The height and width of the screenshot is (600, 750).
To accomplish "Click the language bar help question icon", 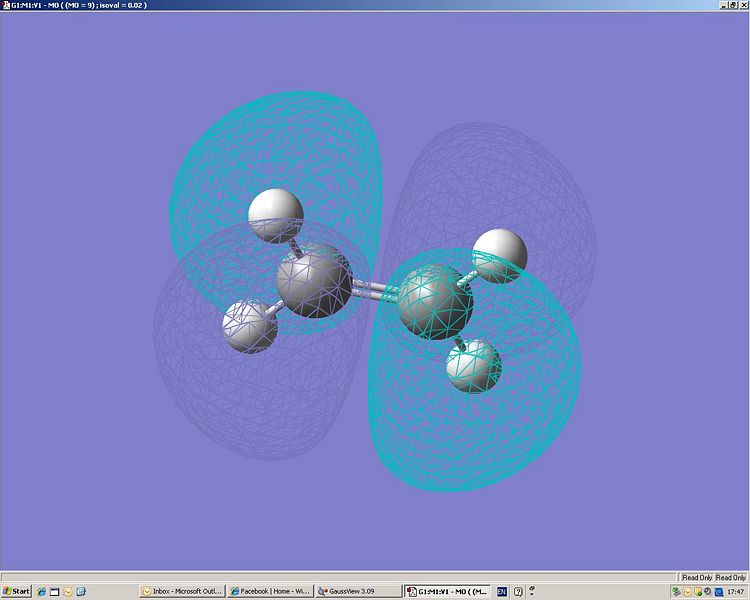I will [x=518, y=592].
